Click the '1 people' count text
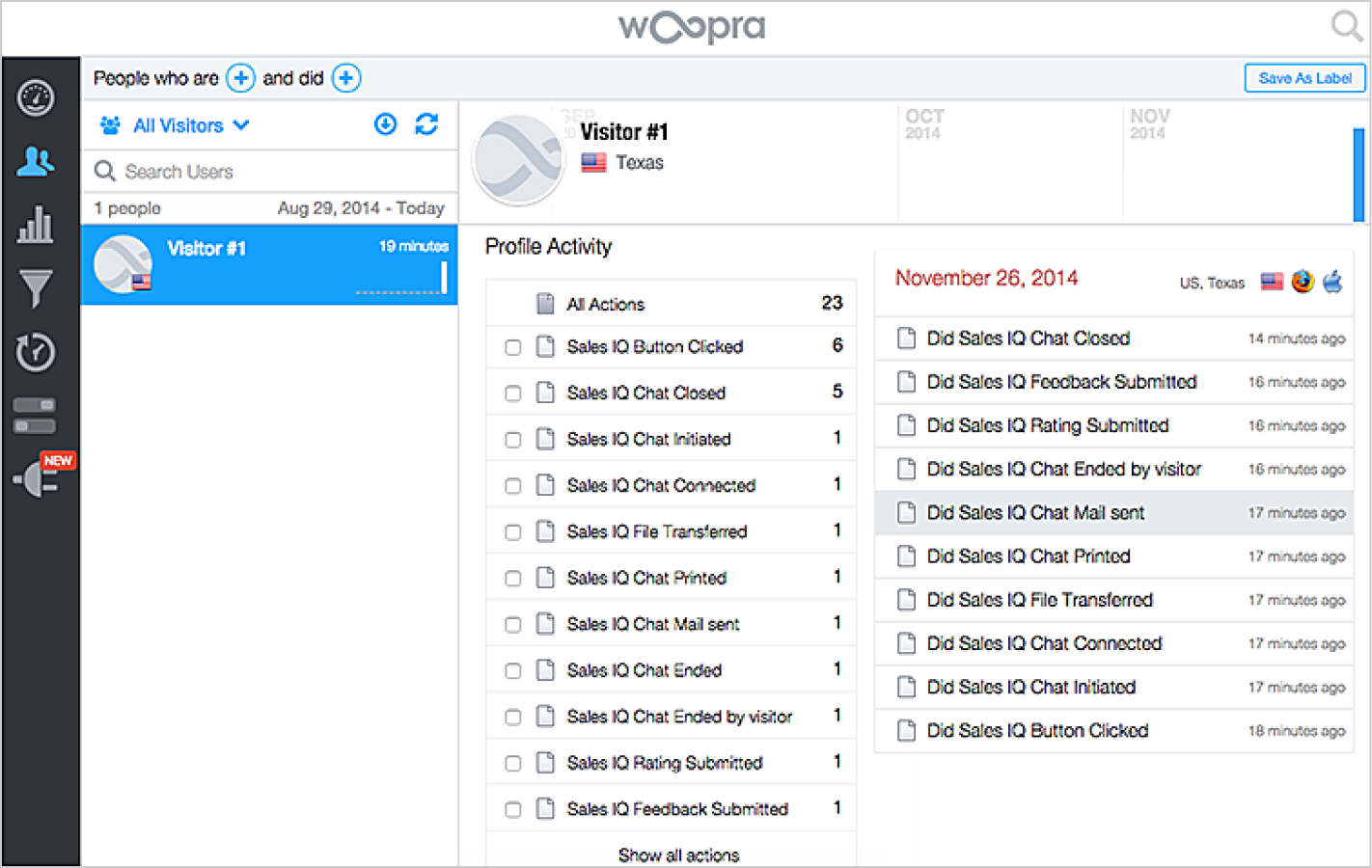The image size is (1372, 868). (x=127, y=208)
